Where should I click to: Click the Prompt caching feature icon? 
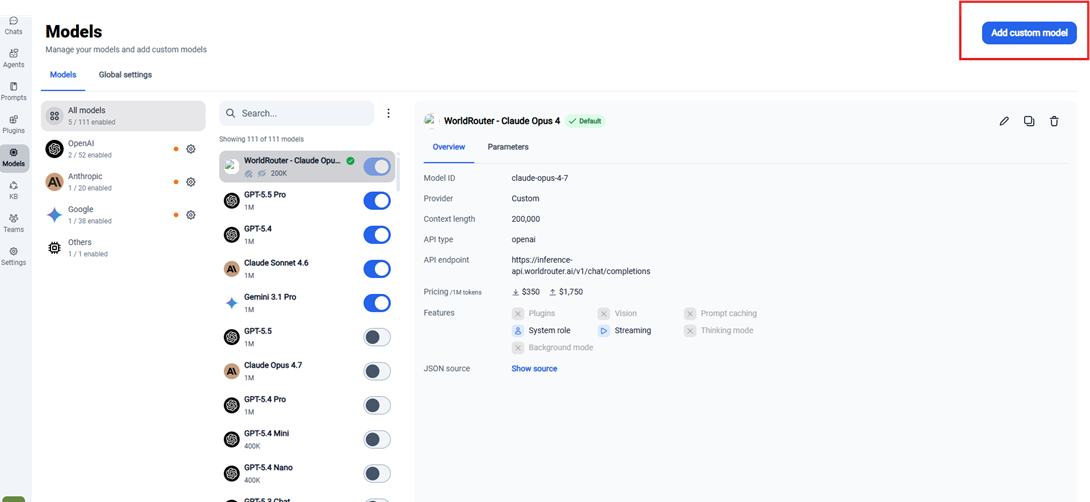click(x=690, y=314)
